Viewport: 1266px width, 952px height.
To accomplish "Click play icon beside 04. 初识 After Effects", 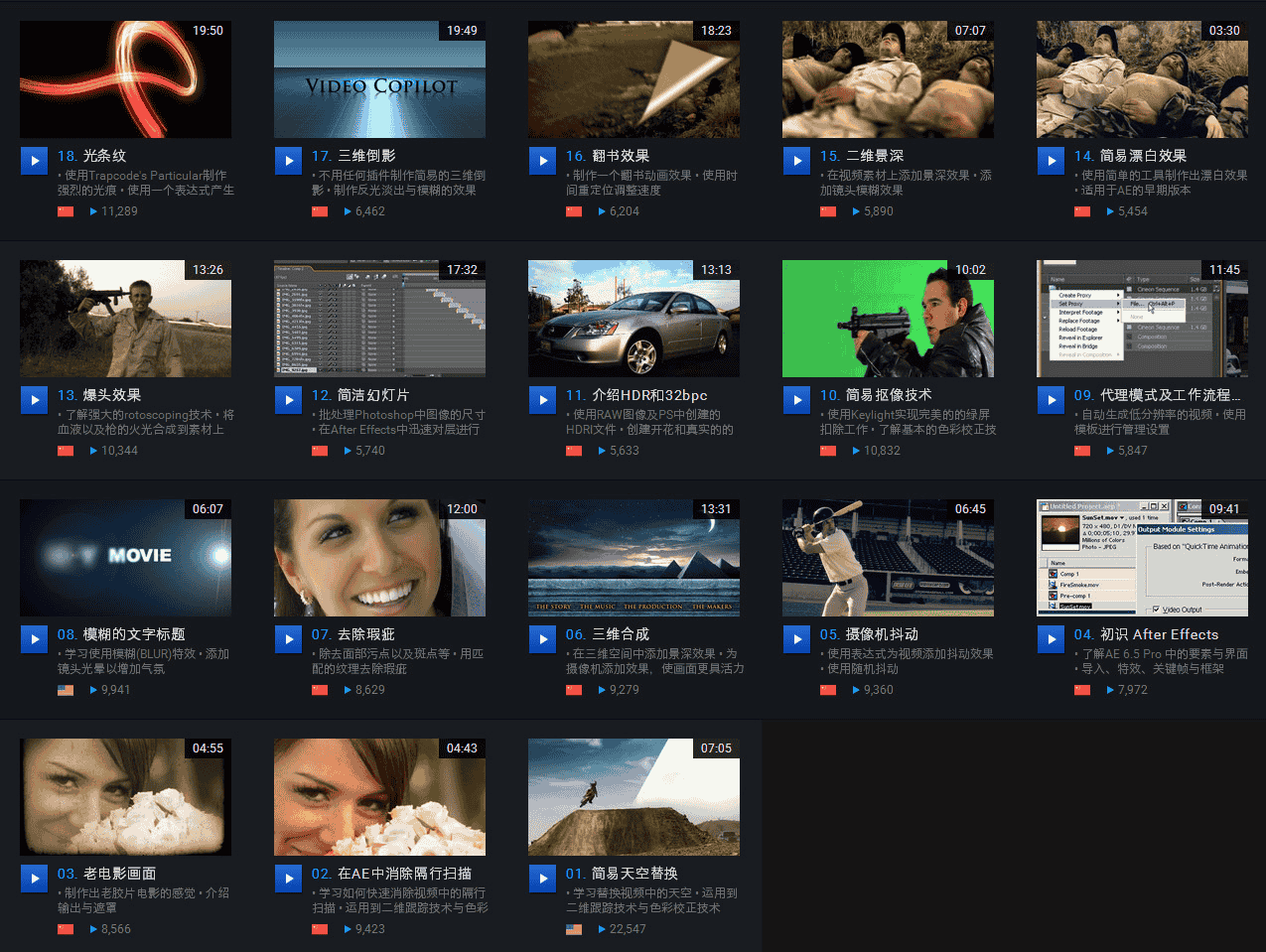I will pos(1051,638).
